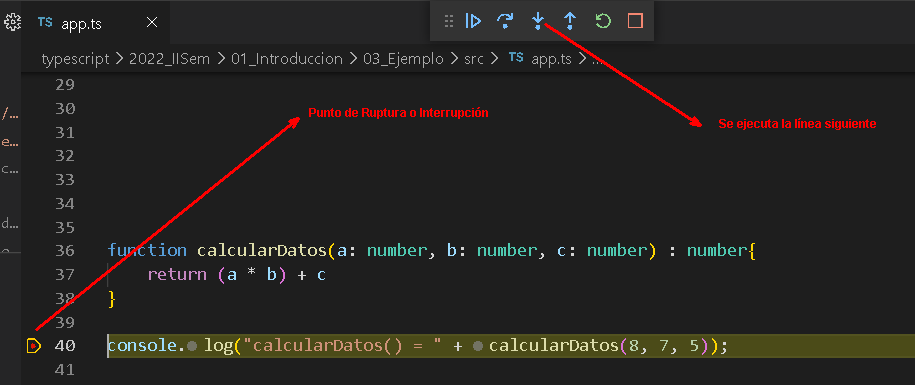Close the app.ts editor tab

click(152, 23)
